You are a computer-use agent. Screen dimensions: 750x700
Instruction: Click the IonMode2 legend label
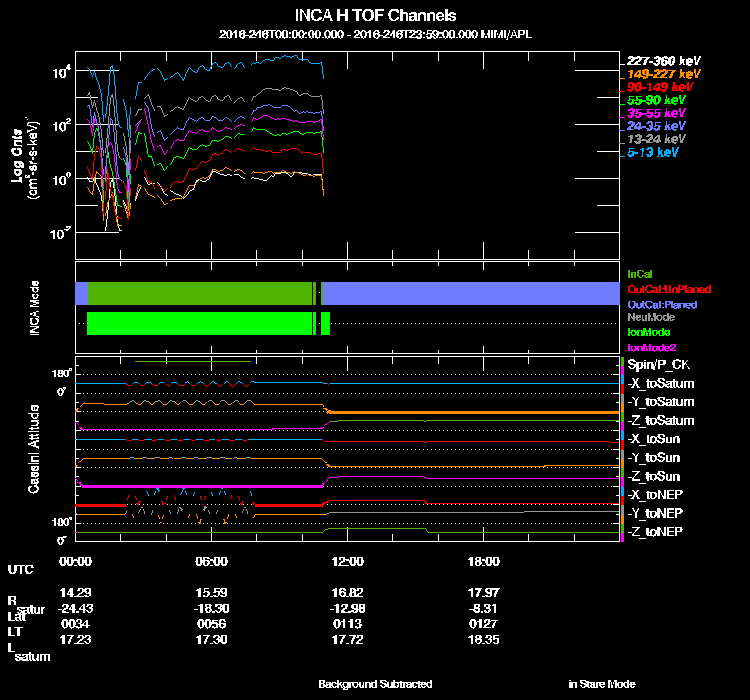click(x=651, y=347)
